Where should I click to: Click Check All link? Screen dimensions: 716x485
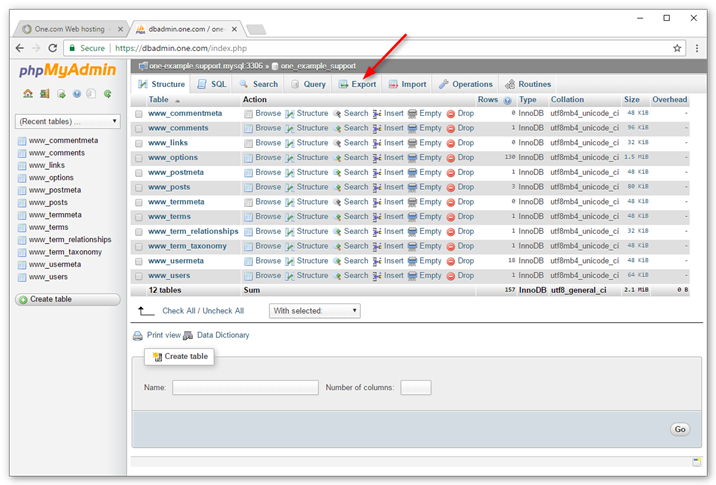(179, 311)
